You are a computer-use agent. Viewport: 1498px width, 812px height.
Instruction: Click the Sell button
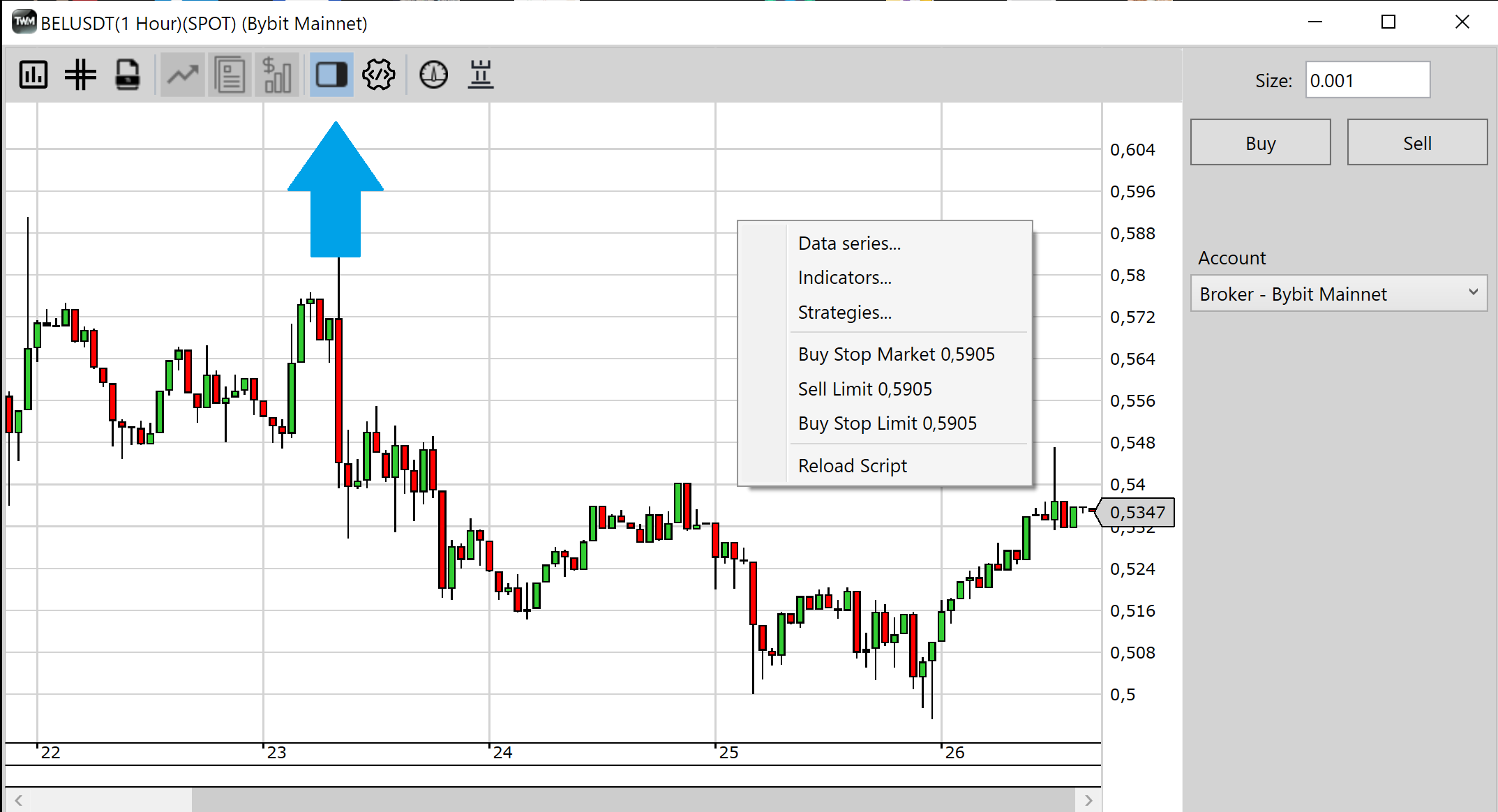click(1417, 142)
